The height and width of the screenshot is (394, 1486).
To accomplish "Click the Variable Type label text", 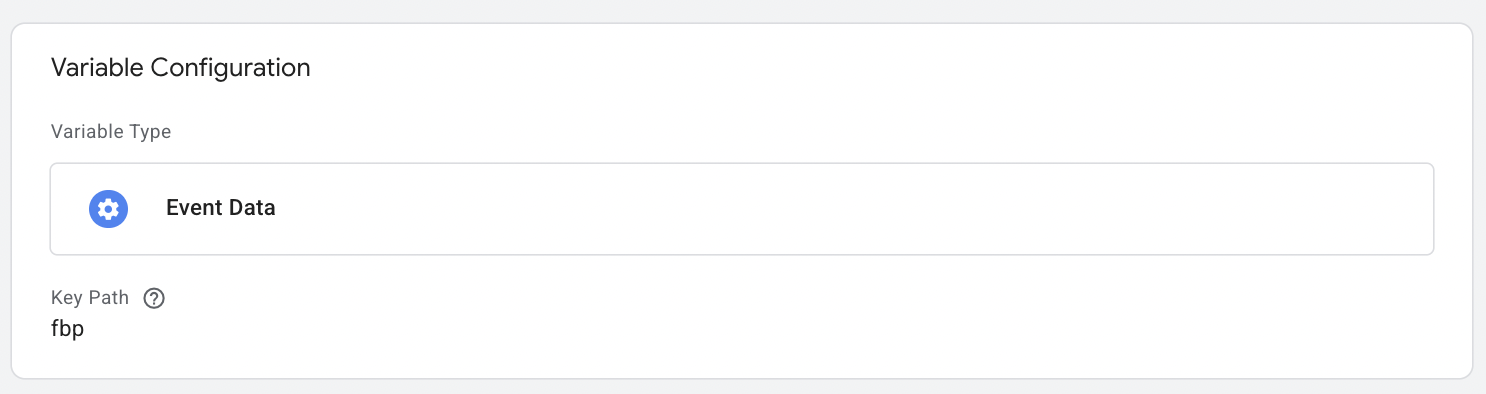I will (111, 132).
